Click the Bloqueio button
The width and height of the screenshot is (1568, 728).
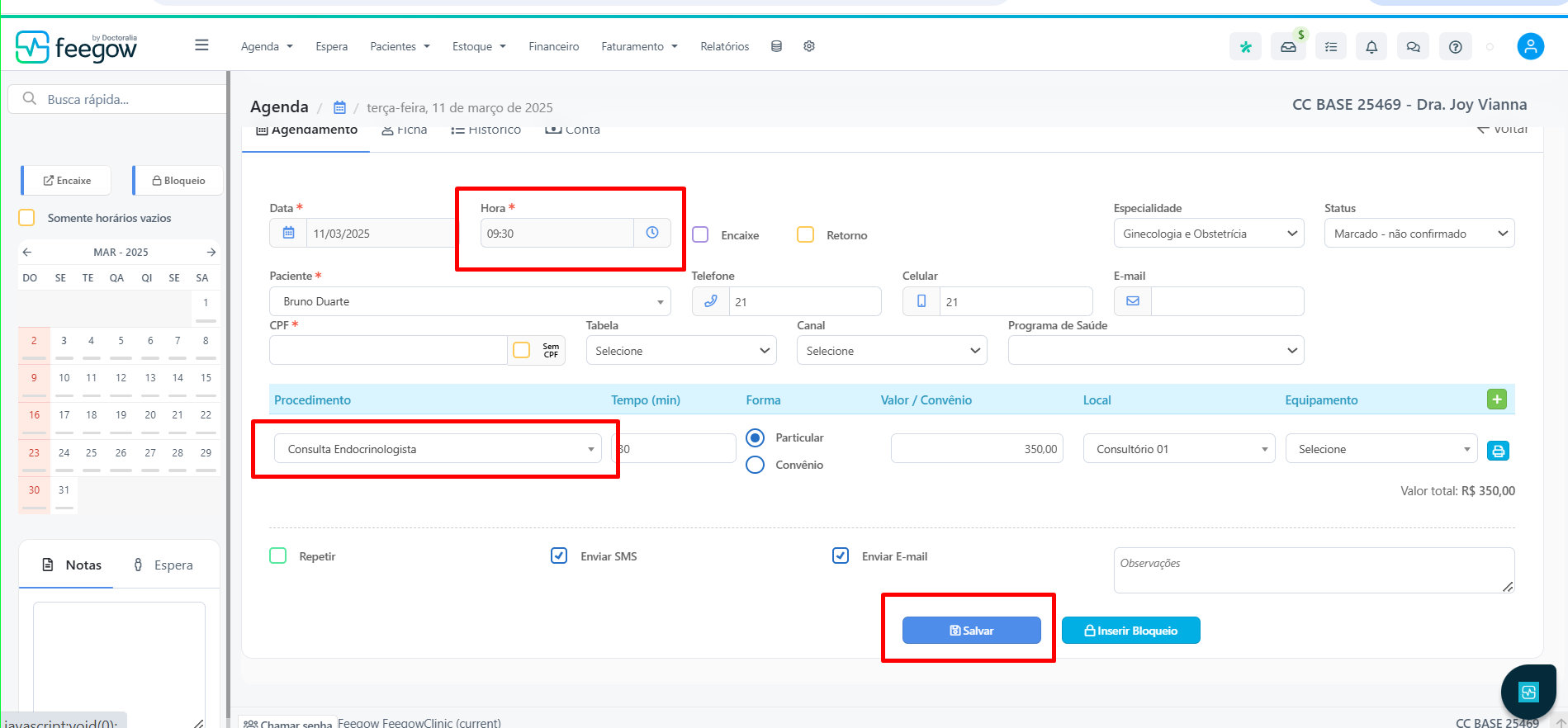[x=178, y=180]
